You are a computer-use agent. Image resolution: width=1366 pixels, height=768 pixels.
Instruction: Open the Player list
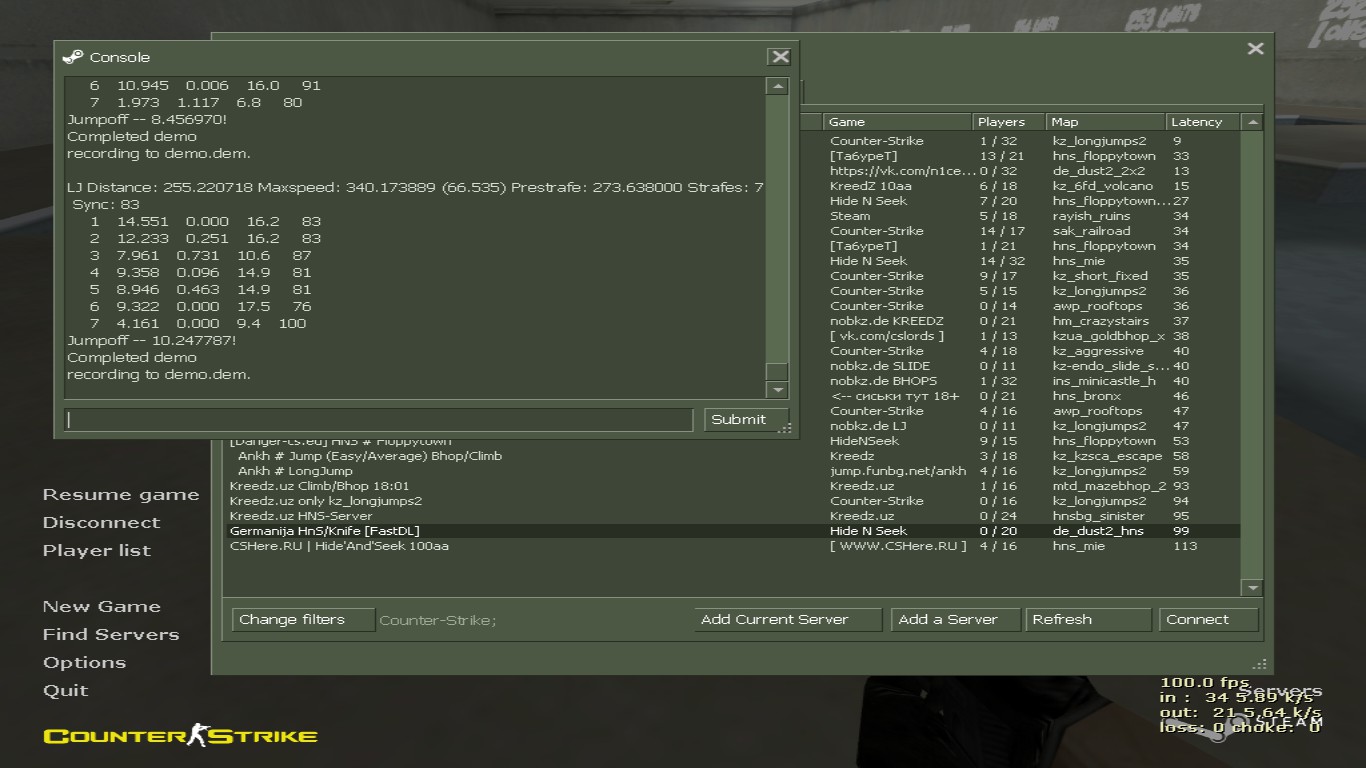click(x=97, y=551)
